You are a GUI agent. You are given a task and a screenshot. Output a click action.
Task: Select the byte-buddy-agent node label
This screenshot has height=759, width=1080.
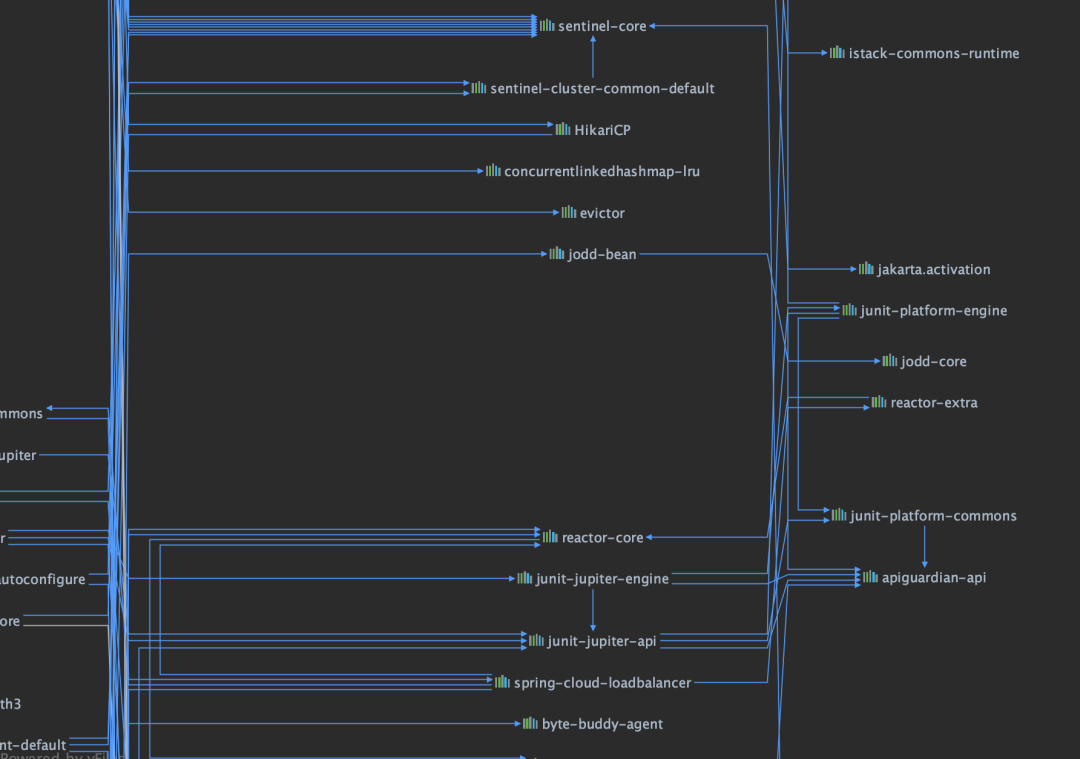tap(602, 724)
